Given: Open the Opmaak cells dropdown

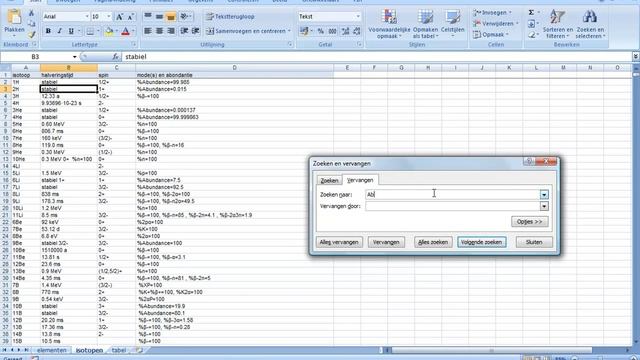Looking at the screenshot, I should [491, 35].
